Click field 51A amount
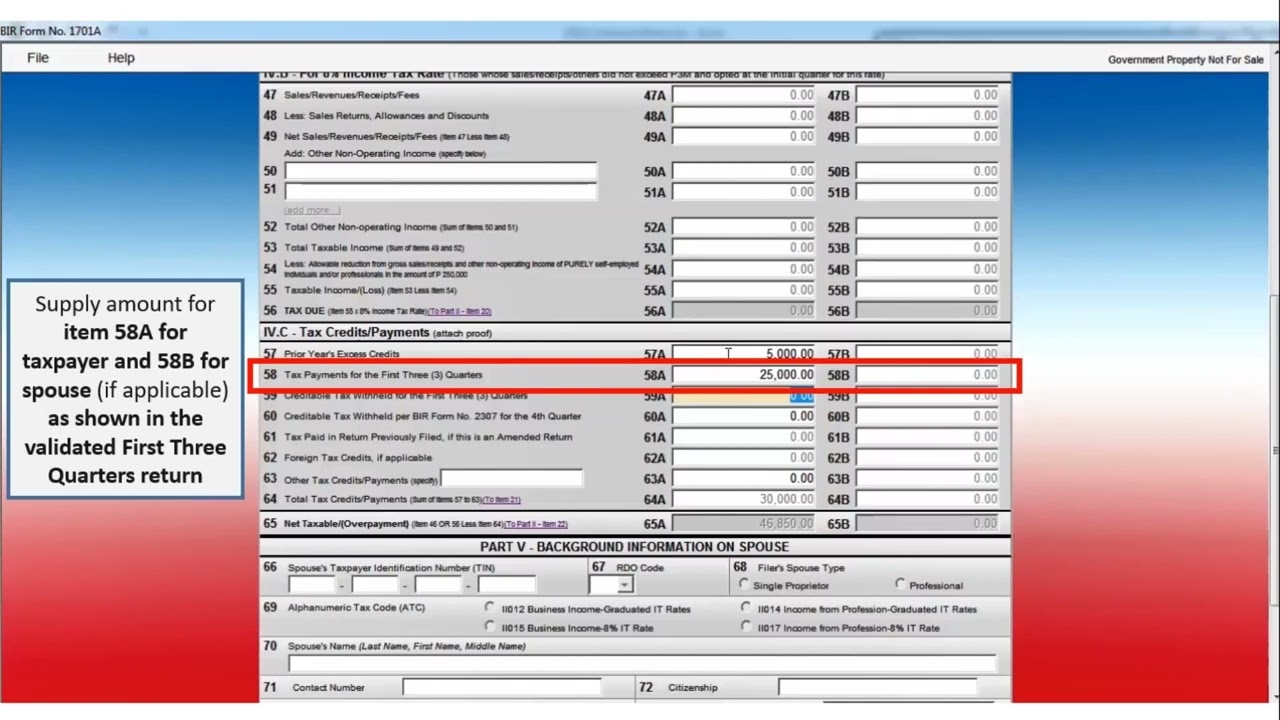This screenshot has width=1280, height=720. tap(745, 192)
